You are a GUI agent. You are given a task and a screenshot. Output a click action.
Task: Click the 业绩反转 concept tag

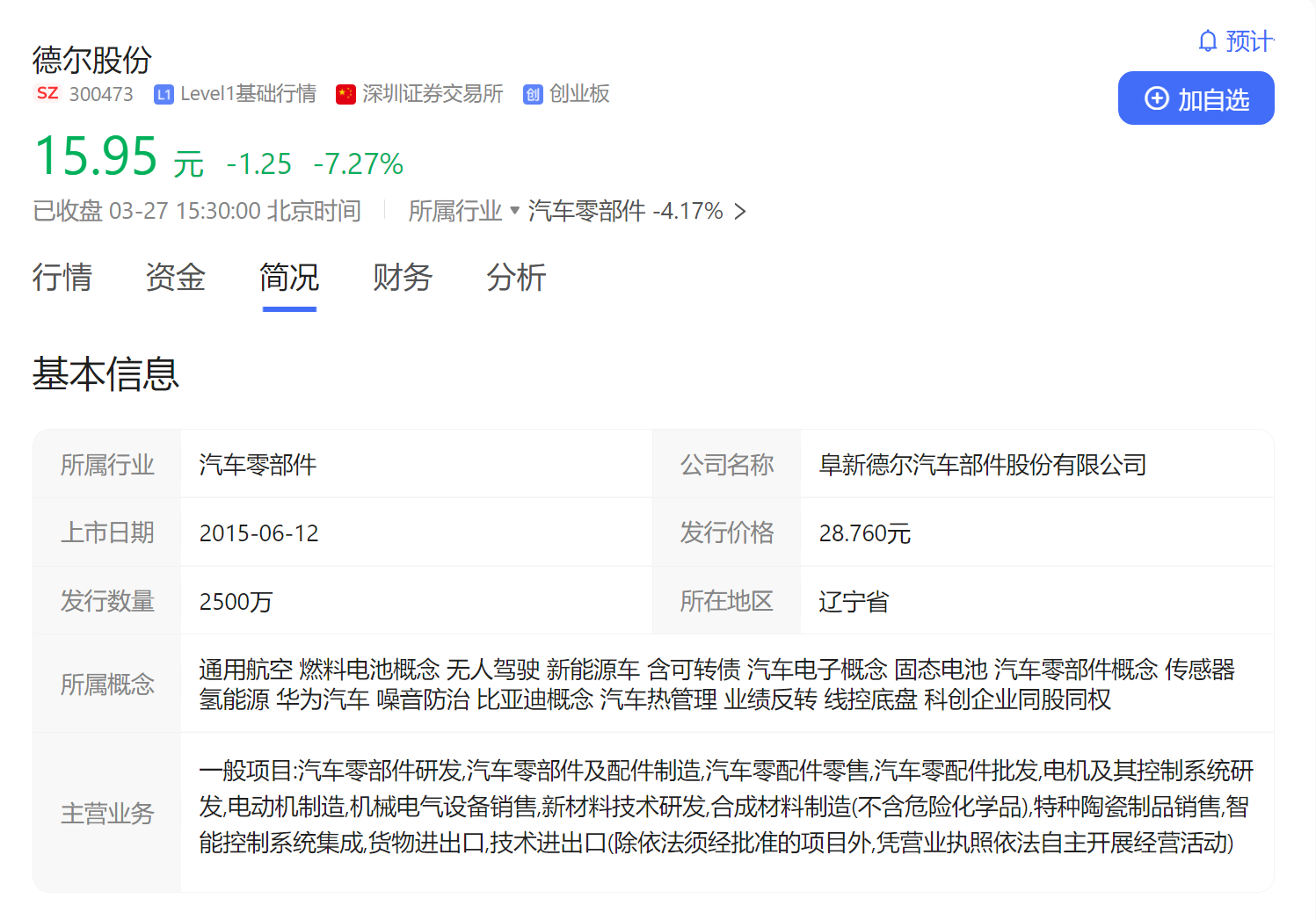[x=771, y=699]
